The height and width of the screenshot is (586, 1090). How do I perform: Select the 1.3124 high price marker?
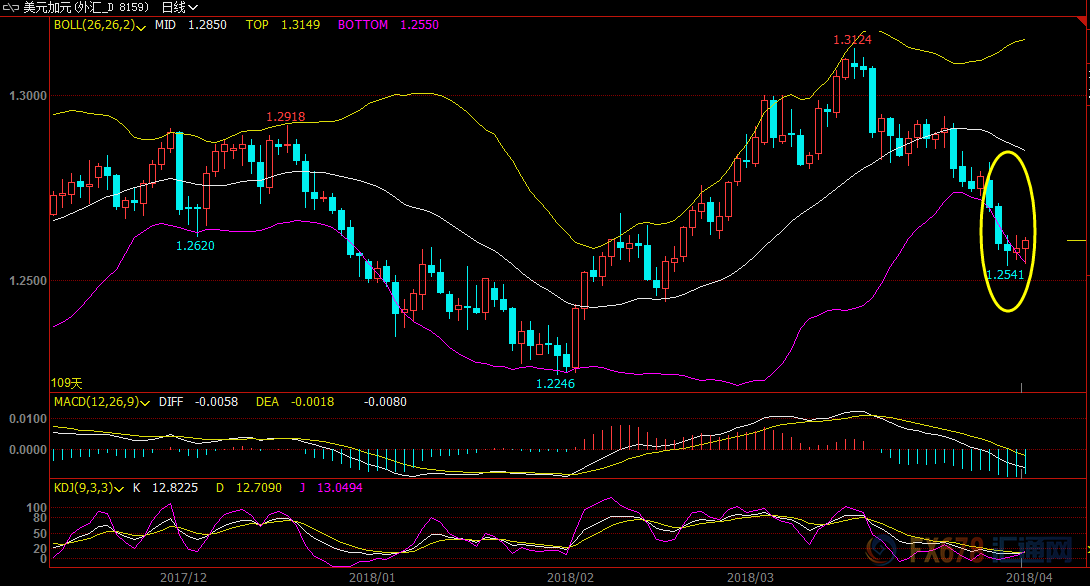(x=853, y=40)
